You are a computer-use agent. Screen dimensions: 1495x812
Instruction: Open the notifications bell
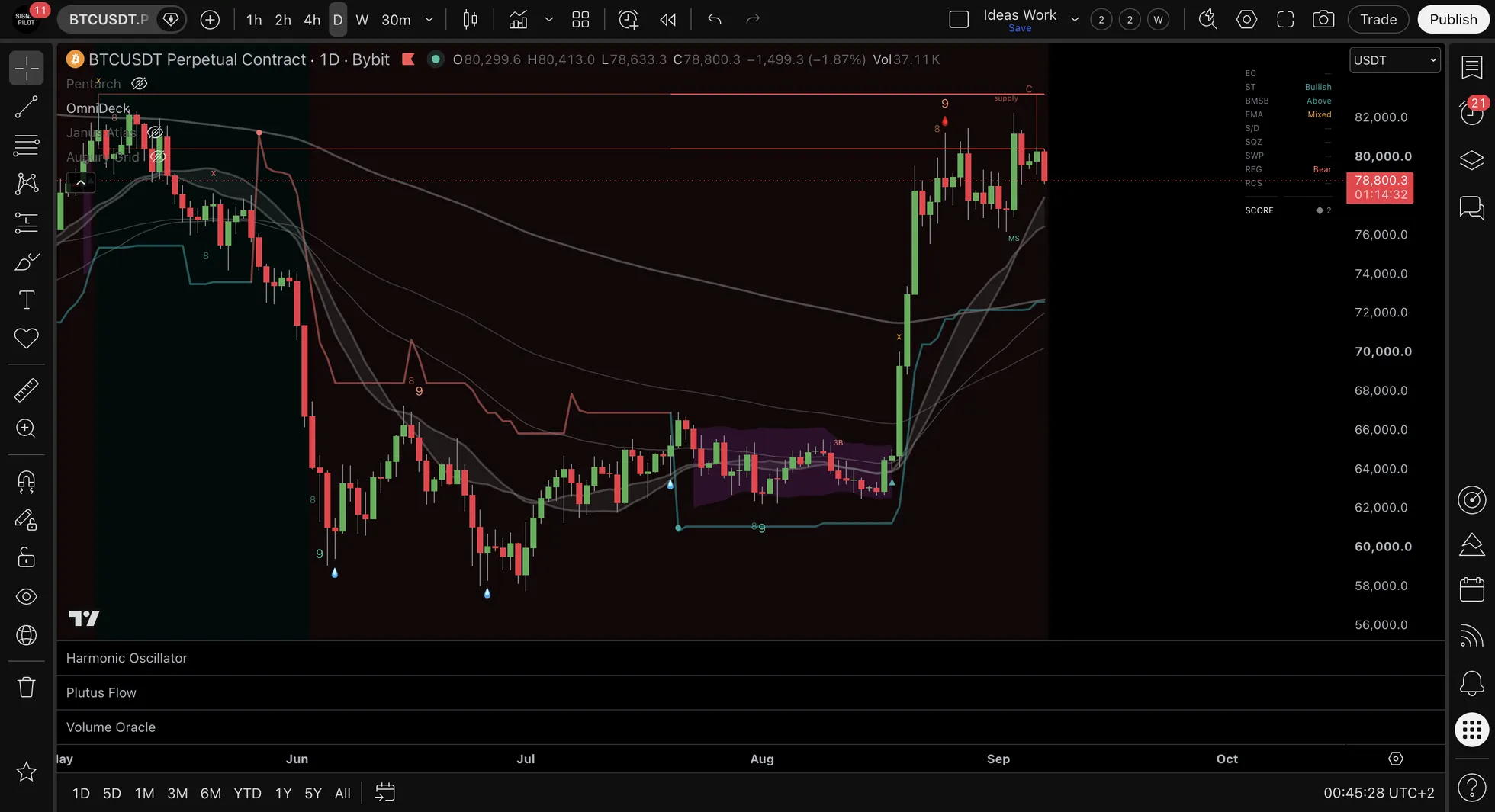pos(1471,682)
